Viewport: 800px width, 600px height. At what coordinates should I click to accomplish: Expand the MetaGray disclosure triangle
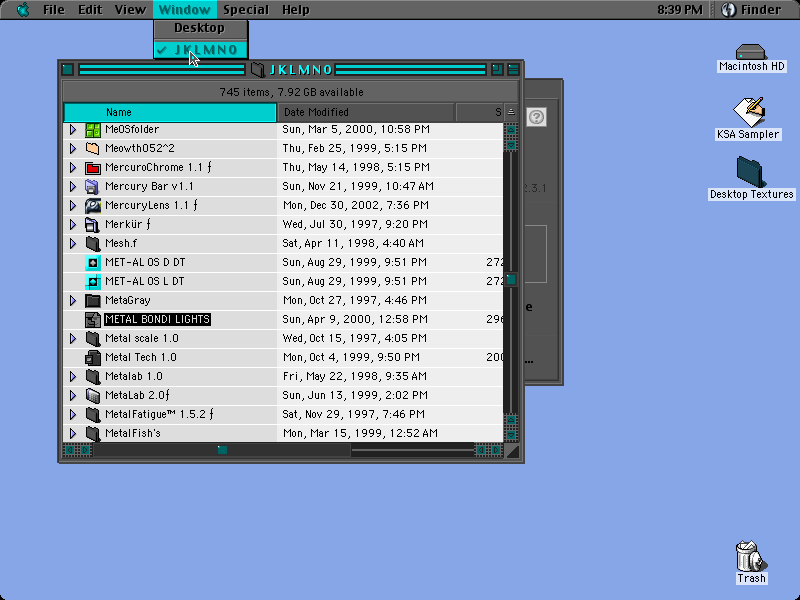(73, 301)
